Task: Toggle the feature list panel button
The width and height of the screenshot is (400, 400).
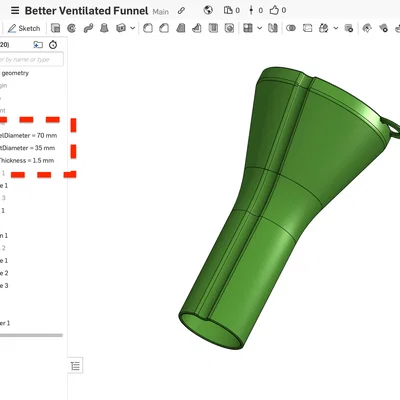Action: (x=76, y=366)
